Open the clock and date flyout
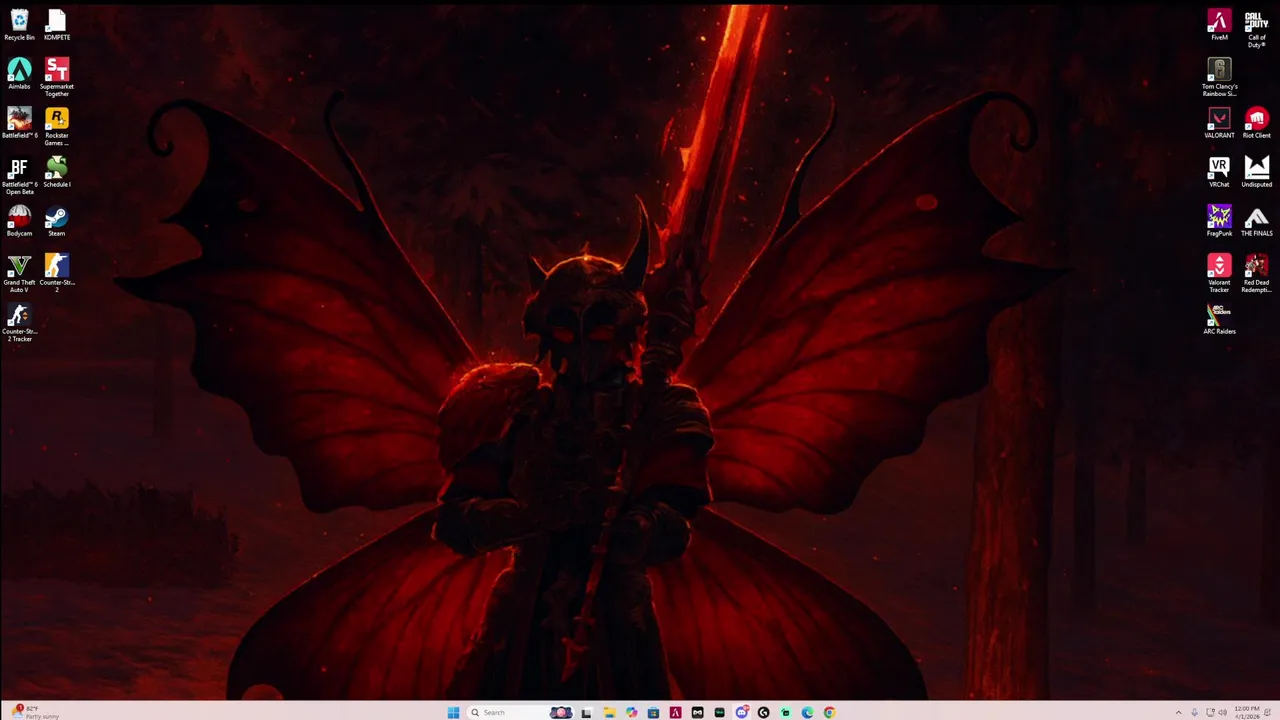 (1247, 713)
